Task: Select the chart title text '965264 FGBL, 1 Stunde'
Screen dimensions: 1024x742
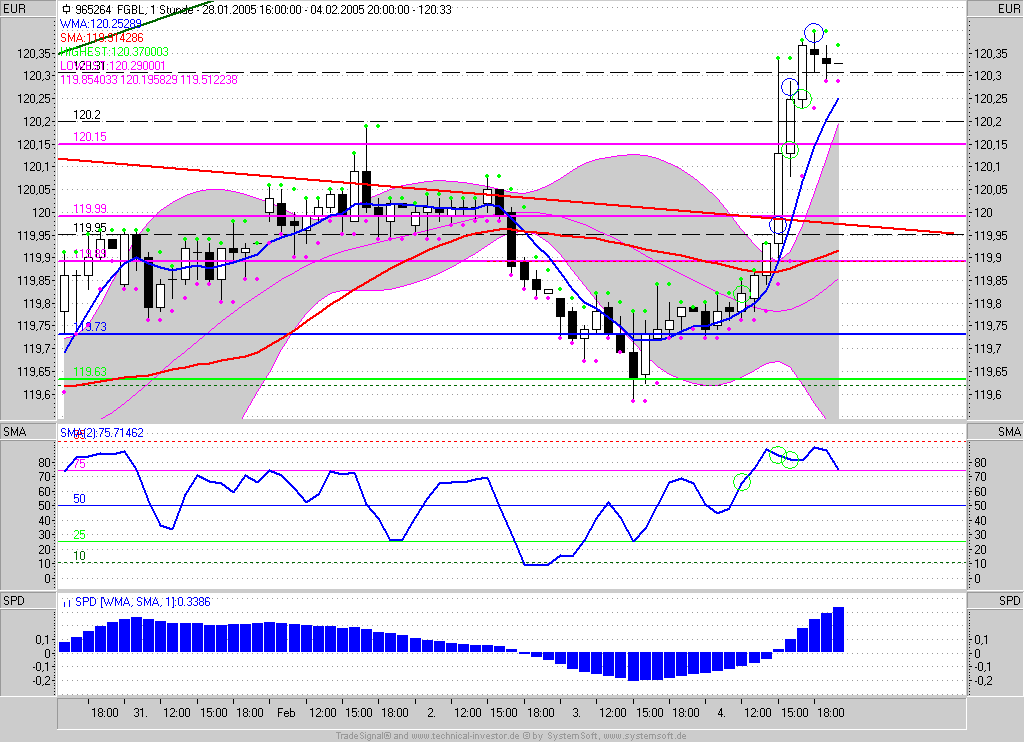Action: (135, 10)
